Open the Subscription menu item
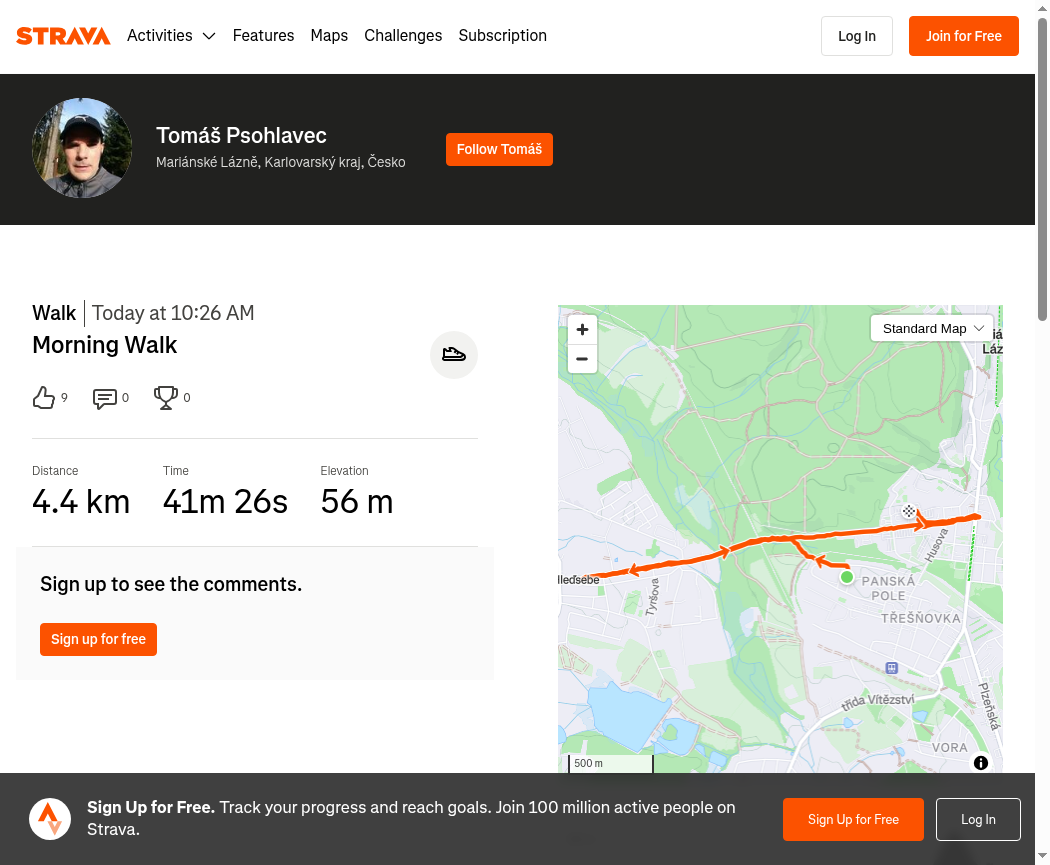1050x865 pixels. 502,36
